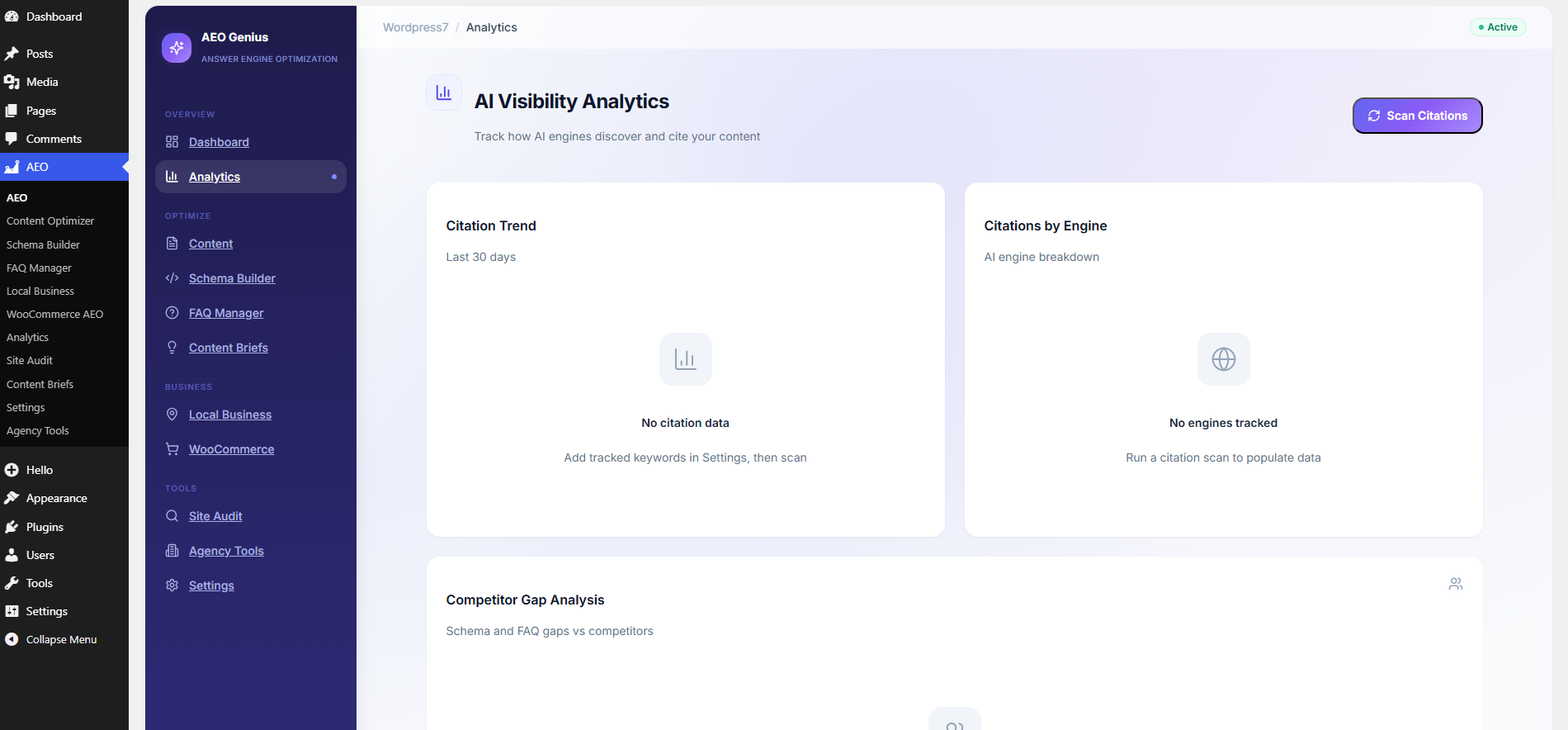
Task: Click the Site Audit magnifier icon
Action: 172,516
